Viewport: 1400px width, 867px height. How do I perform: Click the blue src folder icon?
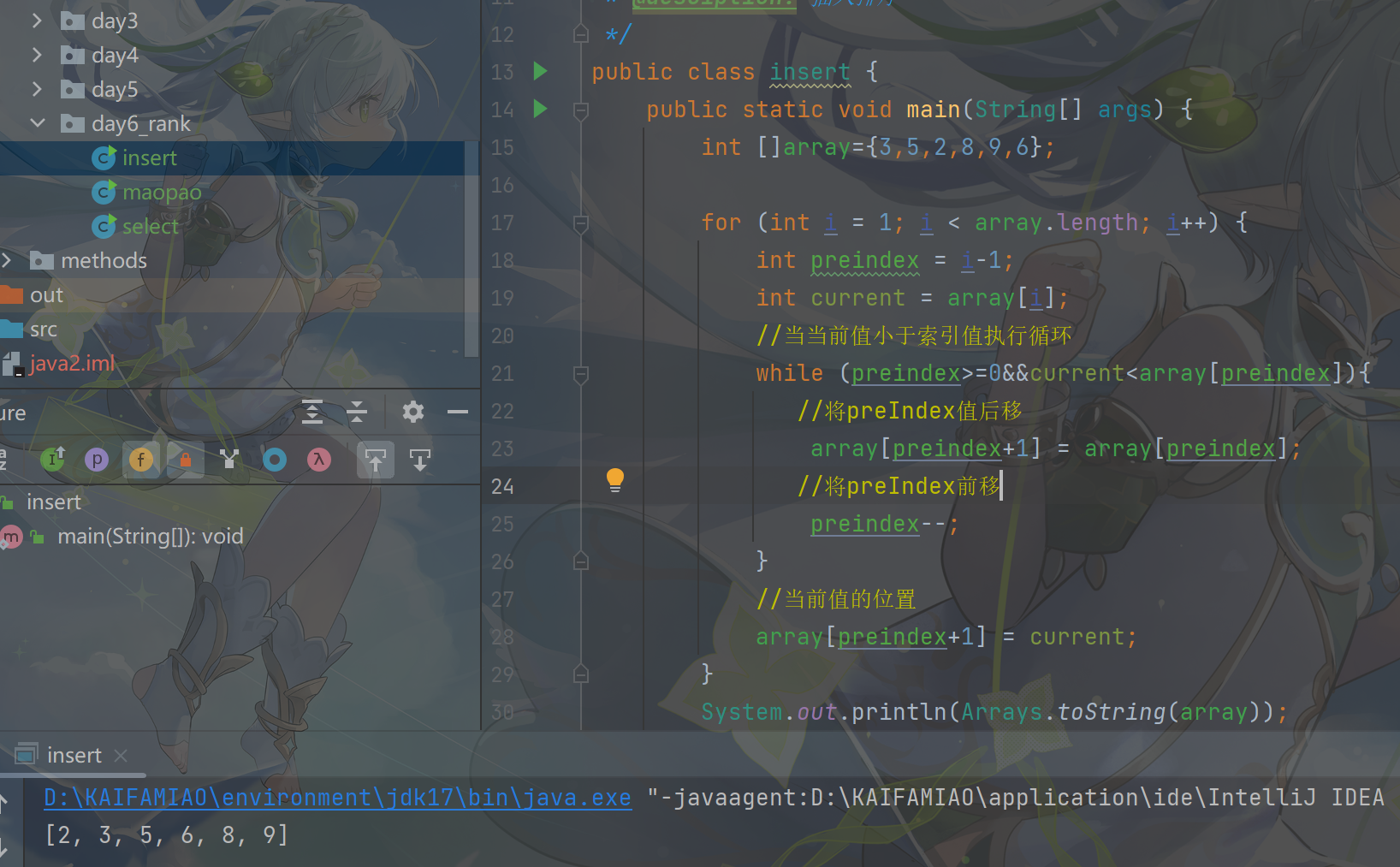tap(11, 329)
